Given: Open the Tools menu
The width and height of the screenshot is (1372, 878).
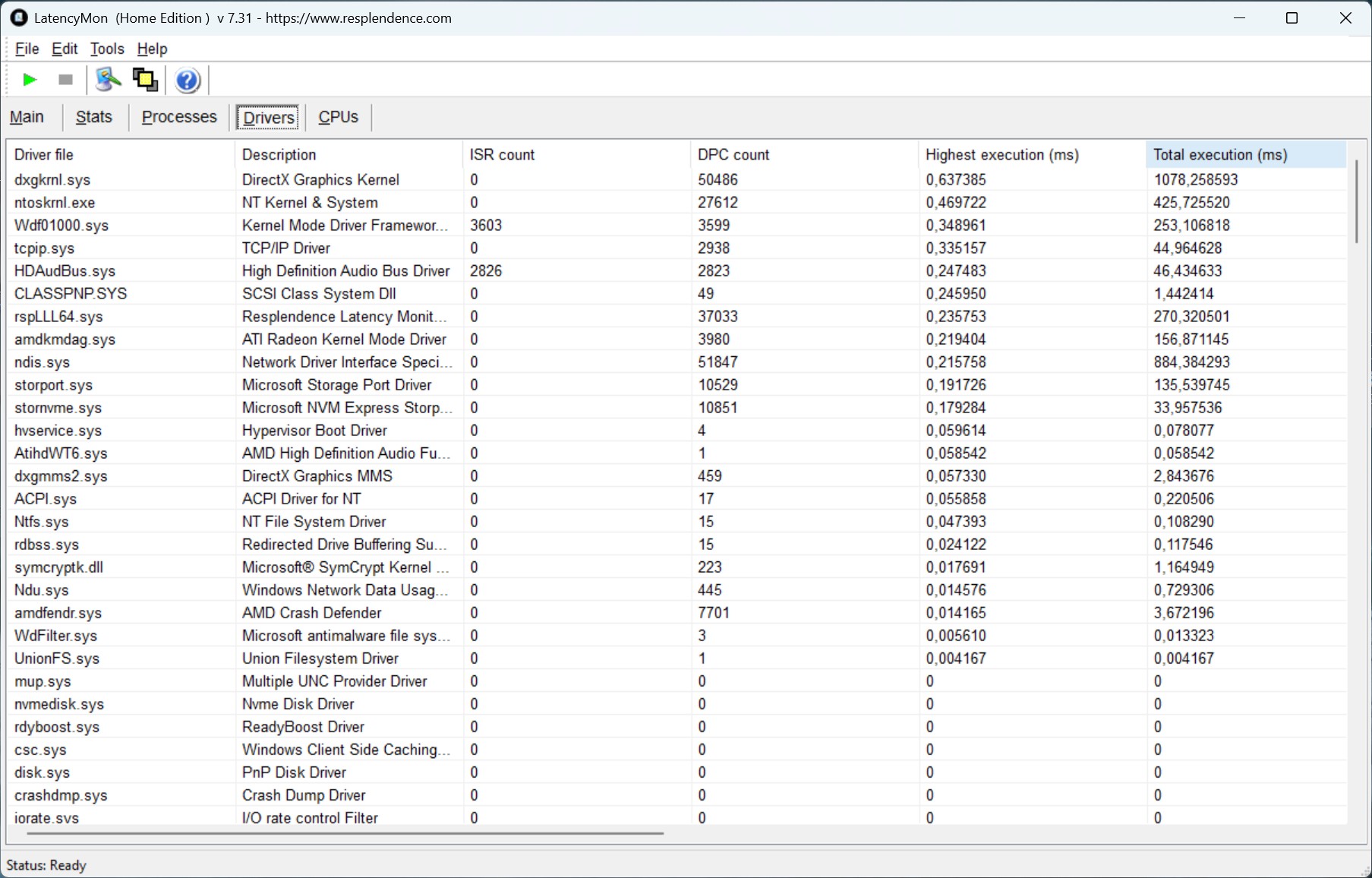Looking at the screenshot, I should click(x=107, y=49).
